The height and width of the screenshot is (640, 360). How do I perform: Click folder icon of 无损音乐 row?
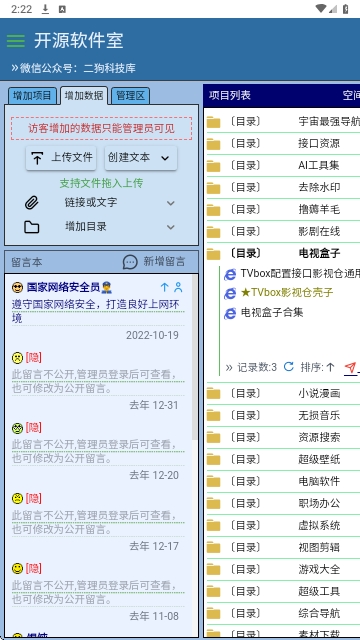coord(213,416)
